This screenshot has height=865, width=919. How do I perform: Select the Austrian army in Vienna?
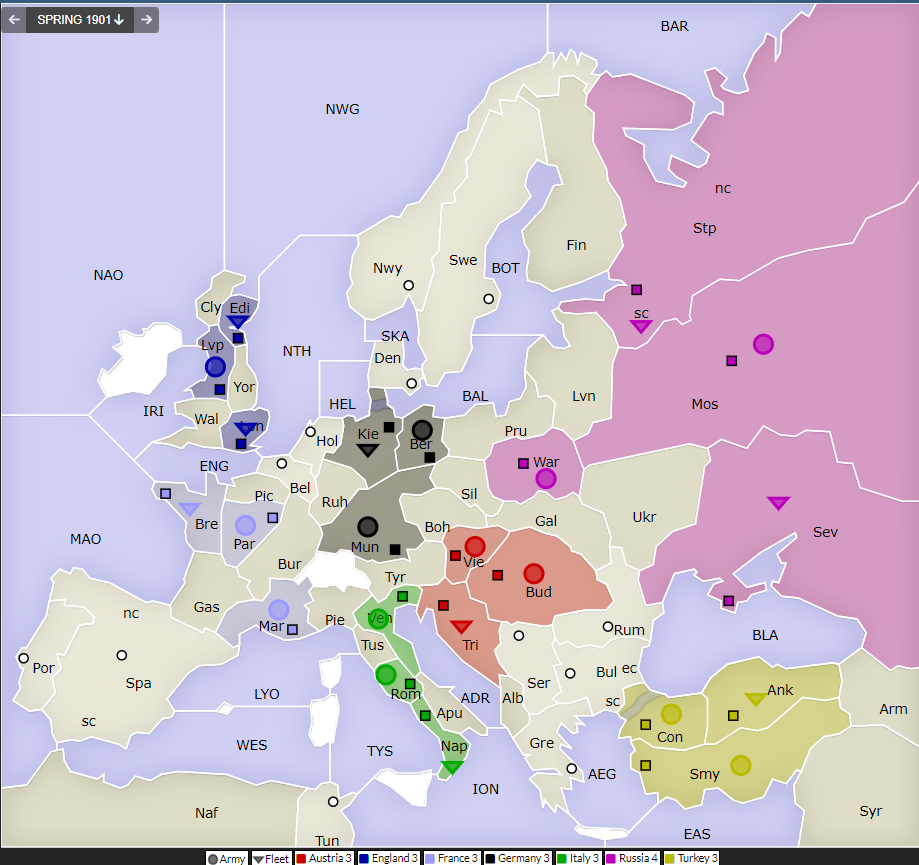[475, 546]
